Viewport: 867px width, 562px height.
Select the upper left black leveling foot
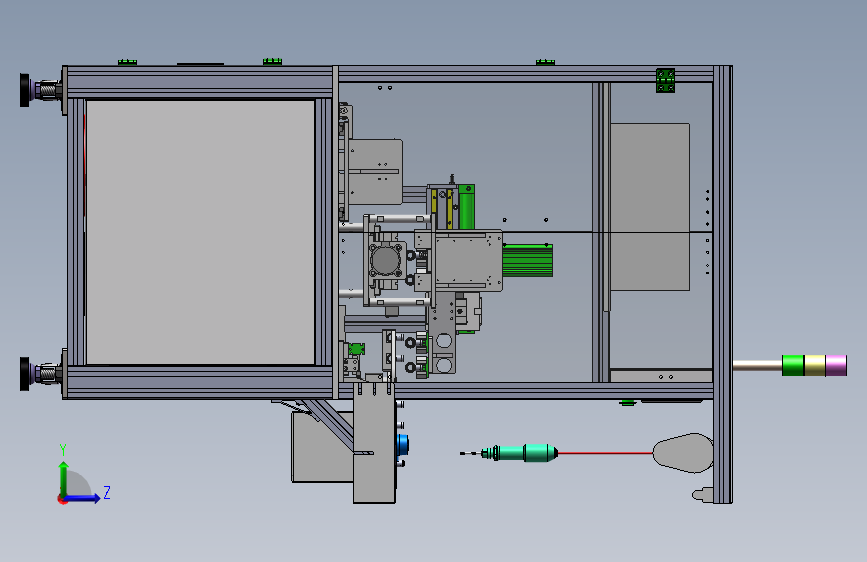(25, 90)
